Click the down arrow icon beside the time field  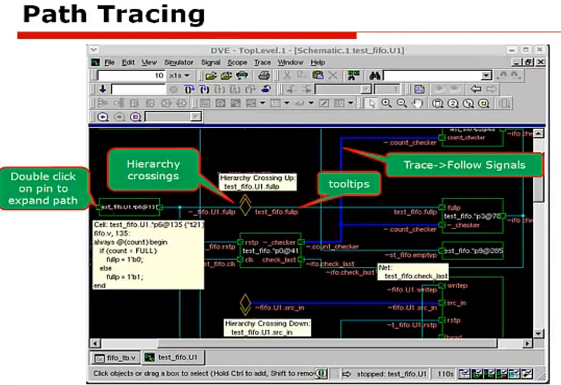(x=103, y=89)
